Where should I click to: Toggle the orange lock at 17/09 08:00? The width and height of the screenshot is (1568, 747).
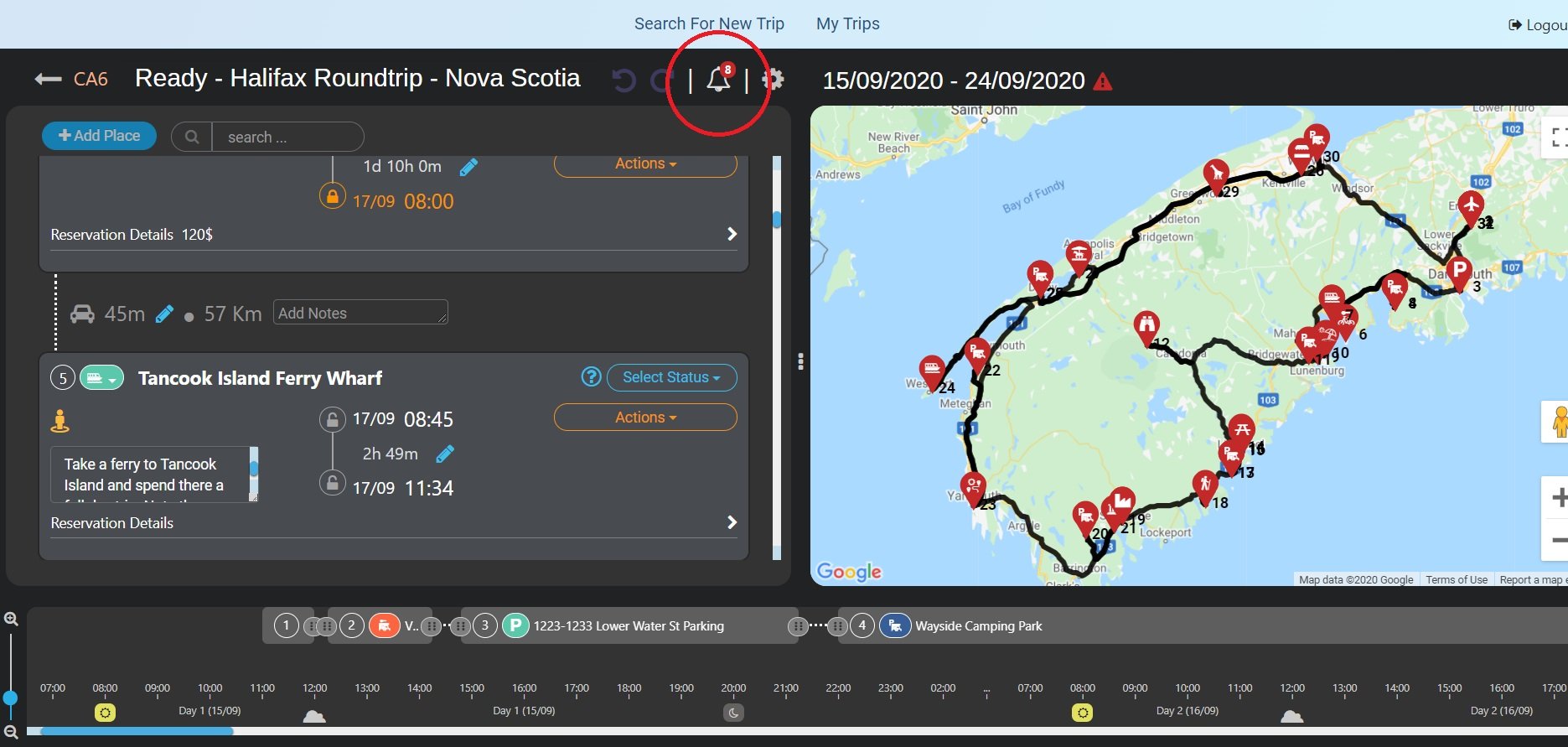point(333,196)
